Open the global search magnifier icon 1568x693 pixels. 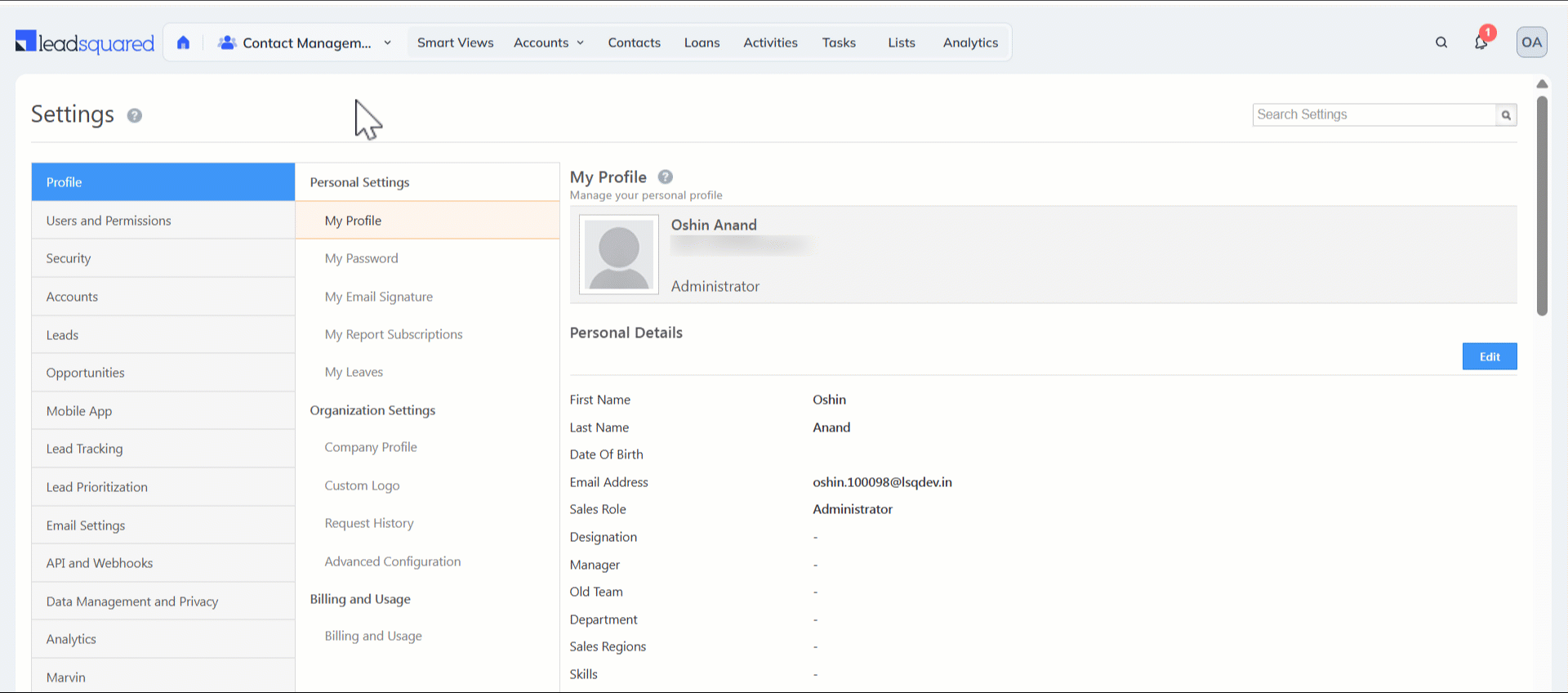click(1441, 42)
